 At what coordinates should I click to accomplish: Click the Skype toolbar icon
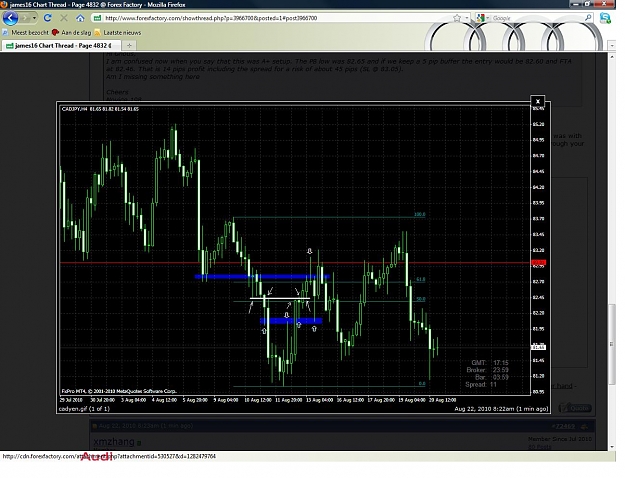click(605, 18)
